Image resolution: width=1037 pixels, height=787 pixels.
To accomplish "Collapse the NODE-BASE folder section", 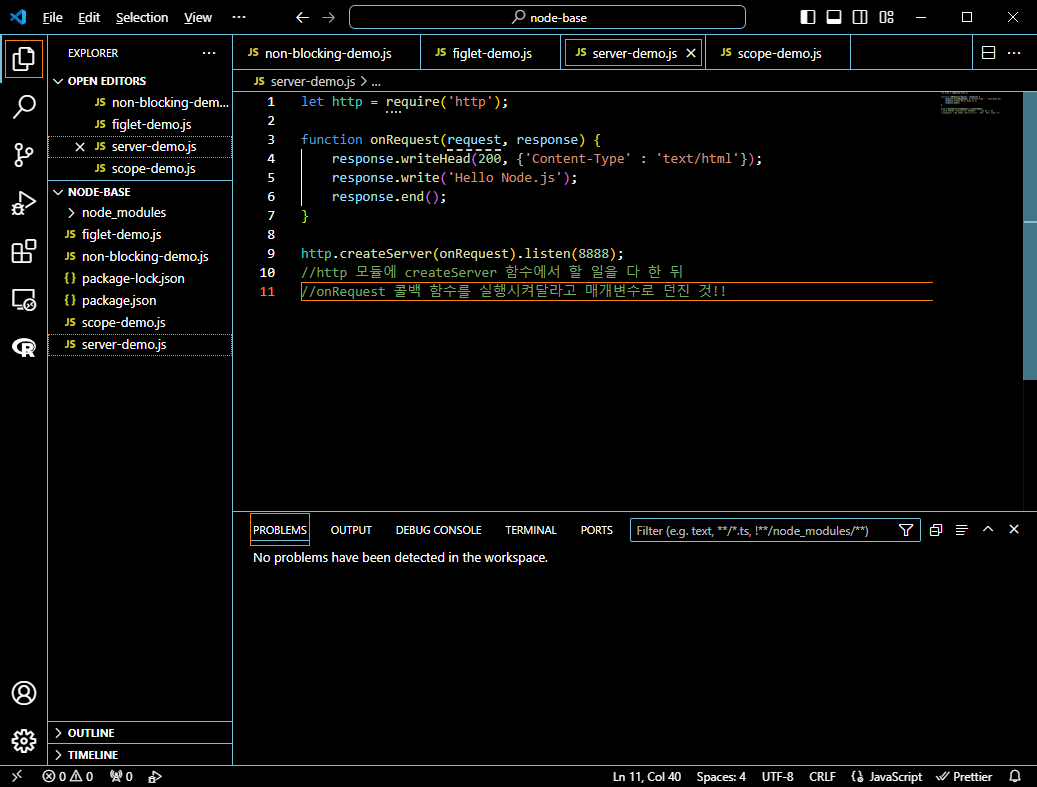I will coord(58,192).
